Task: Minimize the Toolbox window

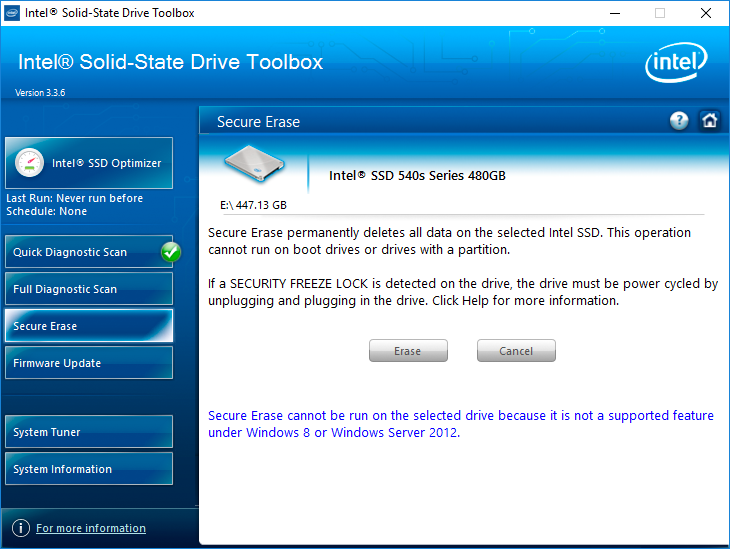Action: click(615, 13)
